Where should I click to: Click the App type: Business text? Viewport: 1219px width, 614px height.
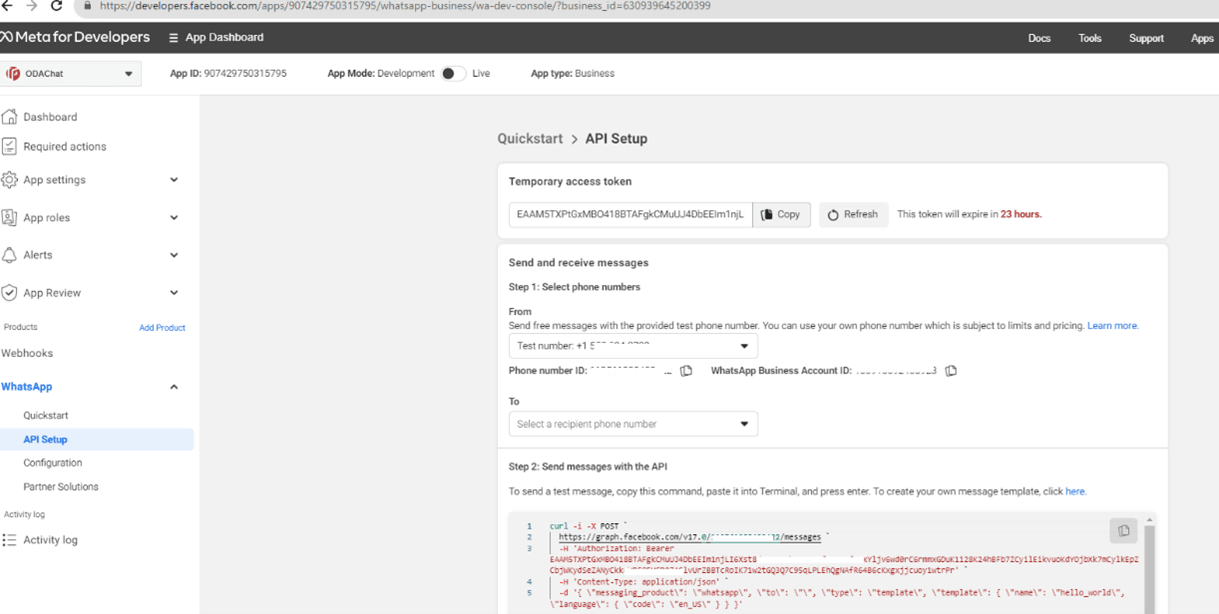click(x=573, y=74)
